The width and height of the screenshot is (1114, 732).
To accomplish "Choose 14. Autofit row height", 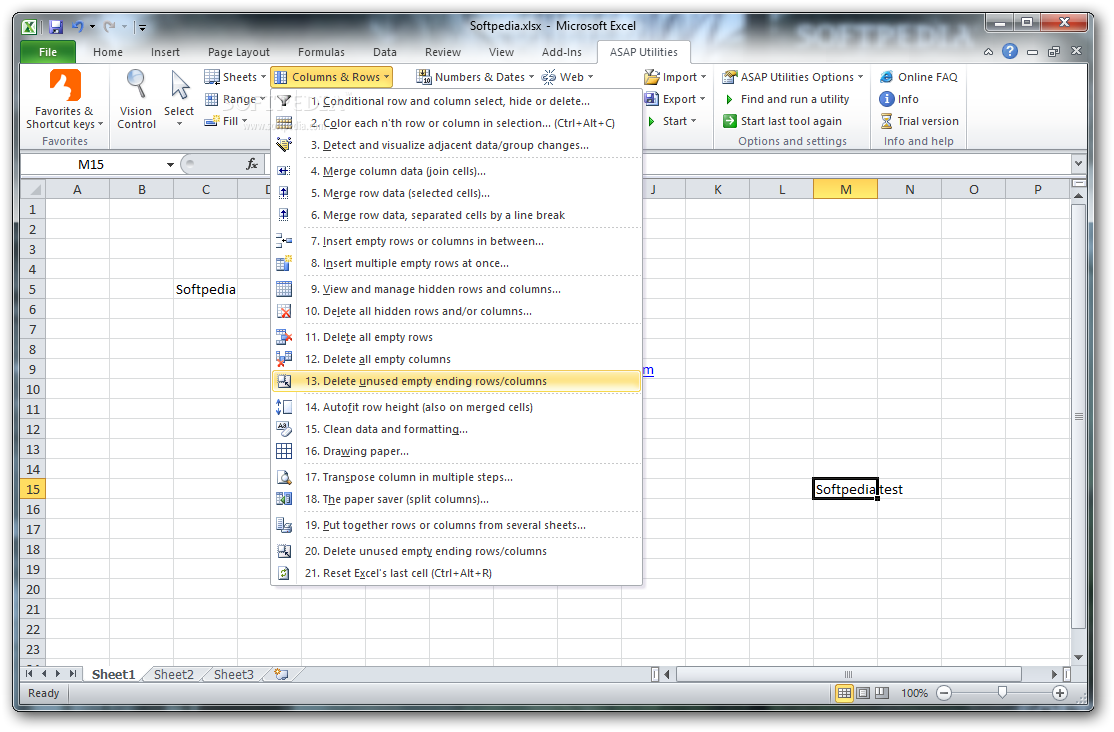I will [x=457, y=407].
